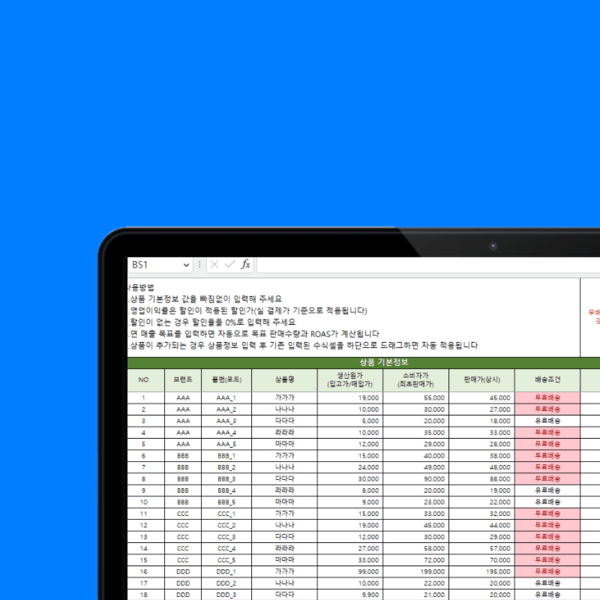Select the cell CCC_5

227,560
